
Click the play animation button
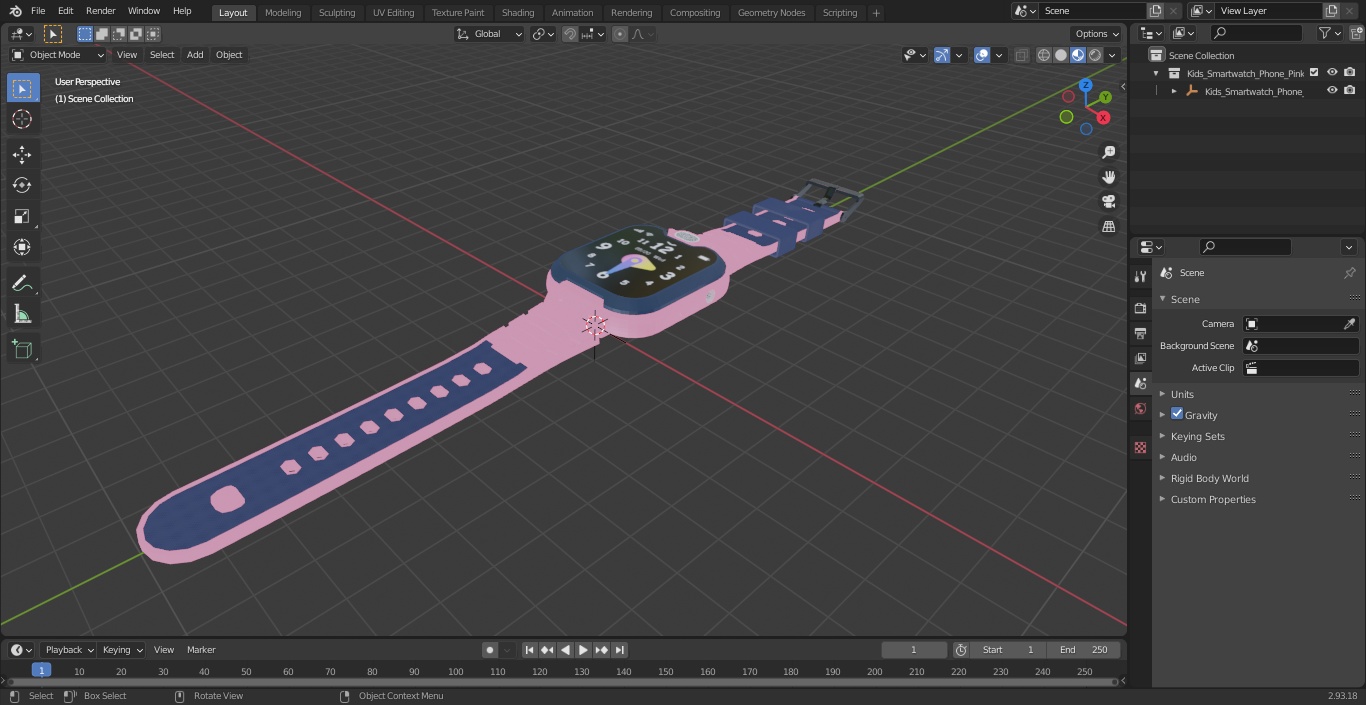[583, 650]
